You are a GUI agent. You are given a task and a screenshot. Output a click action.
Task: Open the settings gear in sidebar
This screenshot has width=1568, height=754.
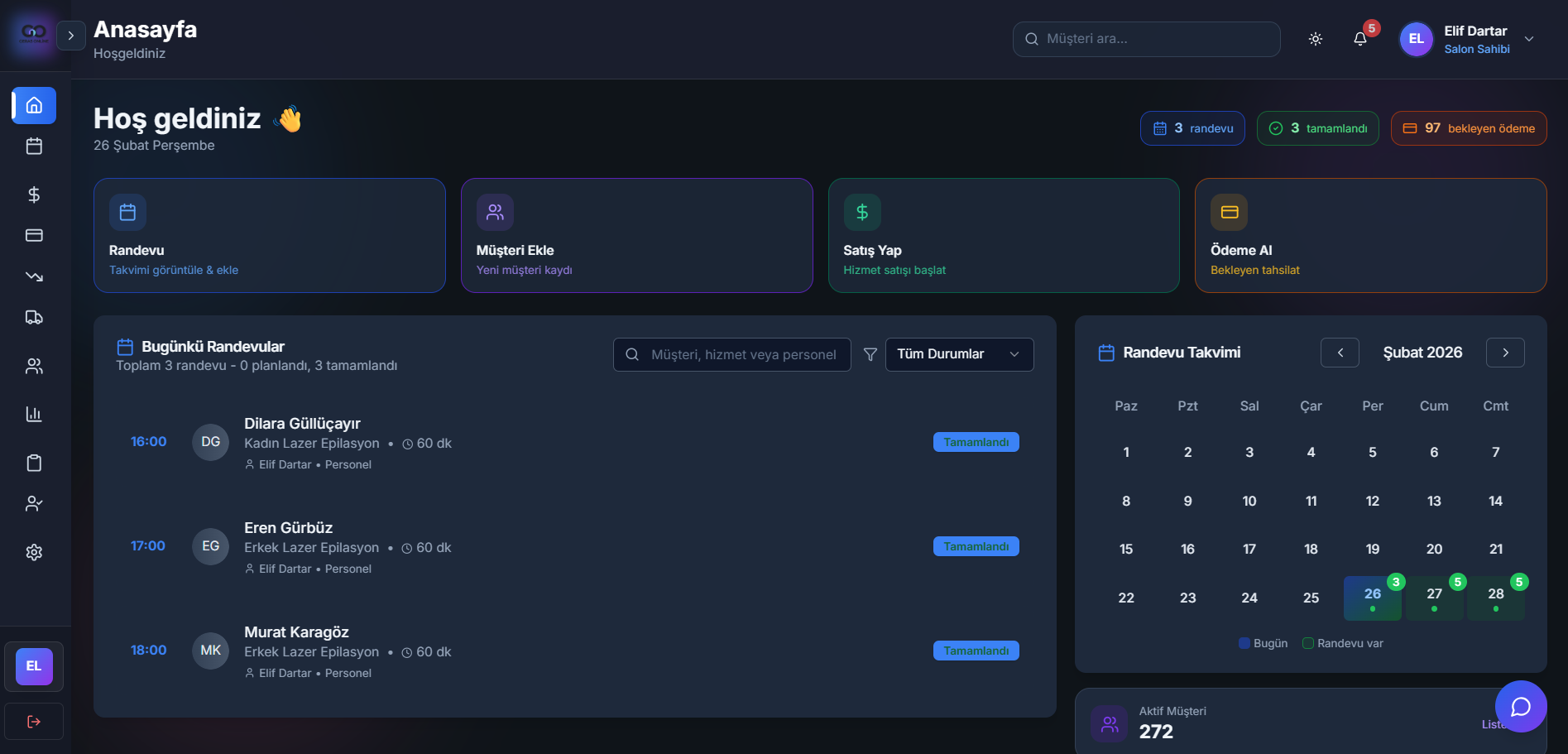pos(34,552)
